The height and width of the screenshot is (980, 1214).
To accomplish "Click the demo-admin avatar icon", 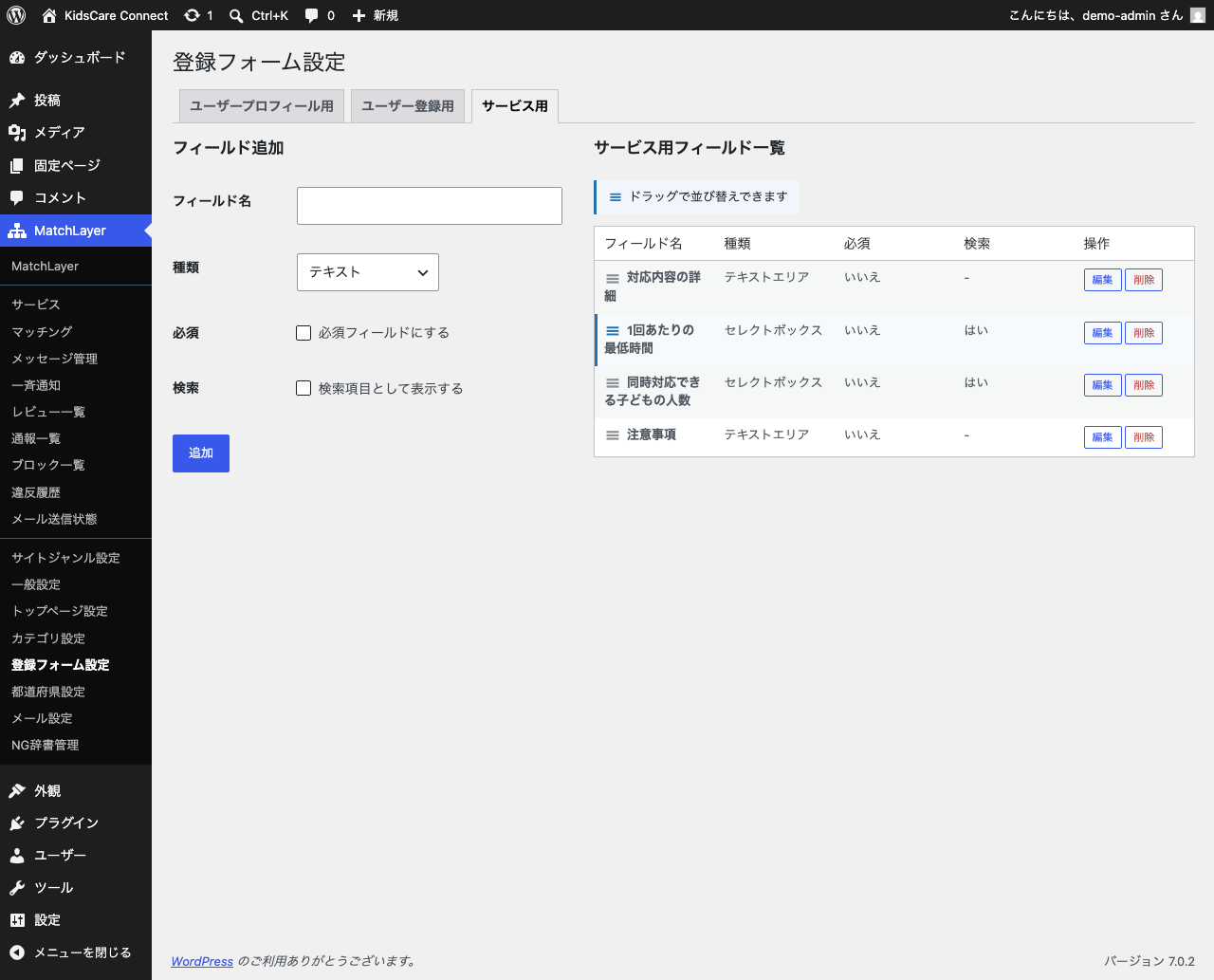I will click(x=1198, y=15).
